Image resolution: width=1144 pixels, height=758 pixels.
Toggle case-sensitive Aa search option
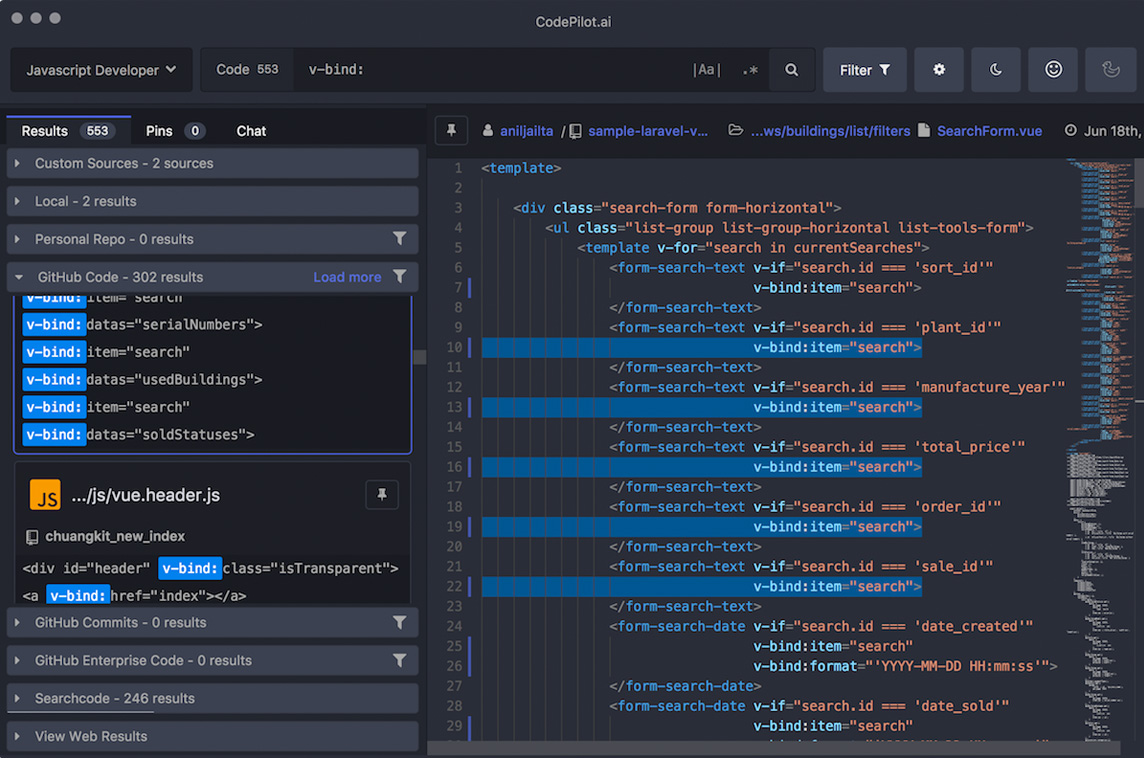706,70
